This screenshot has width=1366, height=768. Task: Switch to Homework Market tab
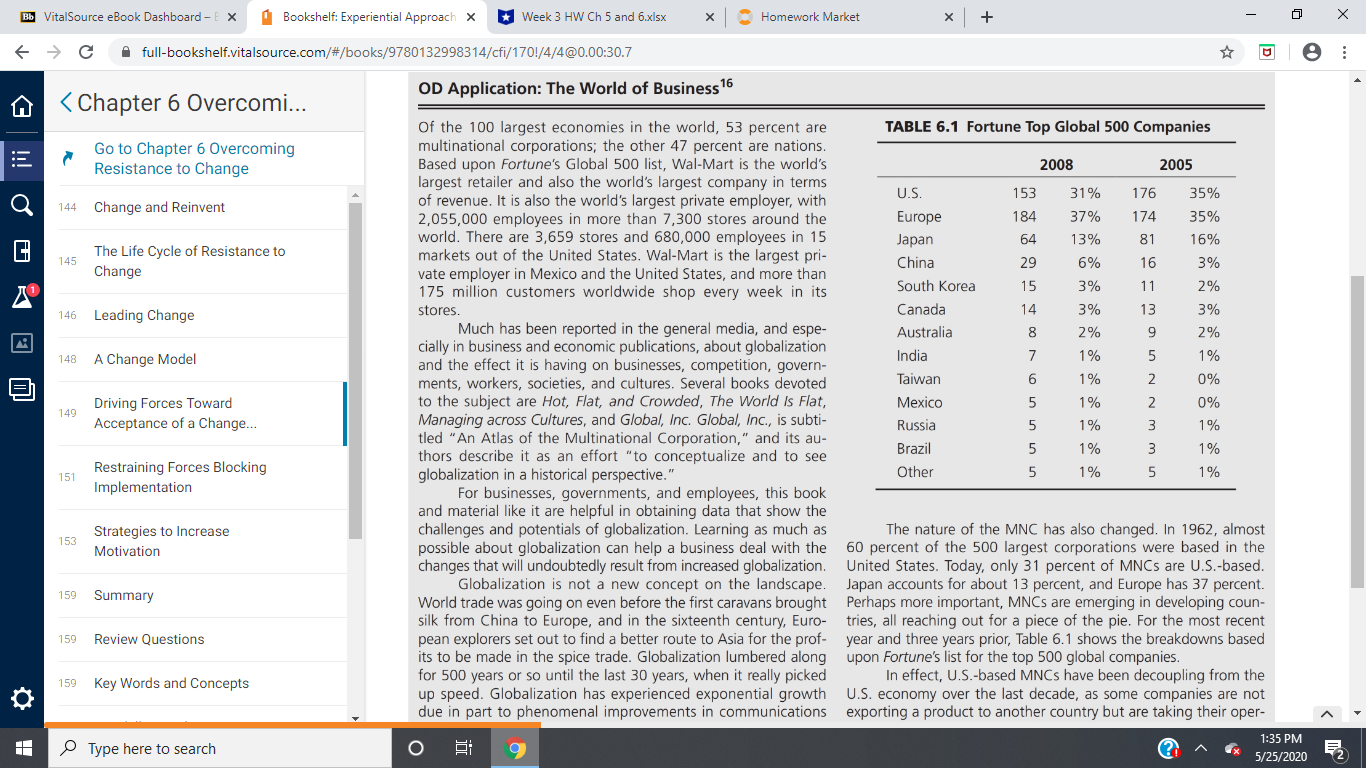point(810,17)
